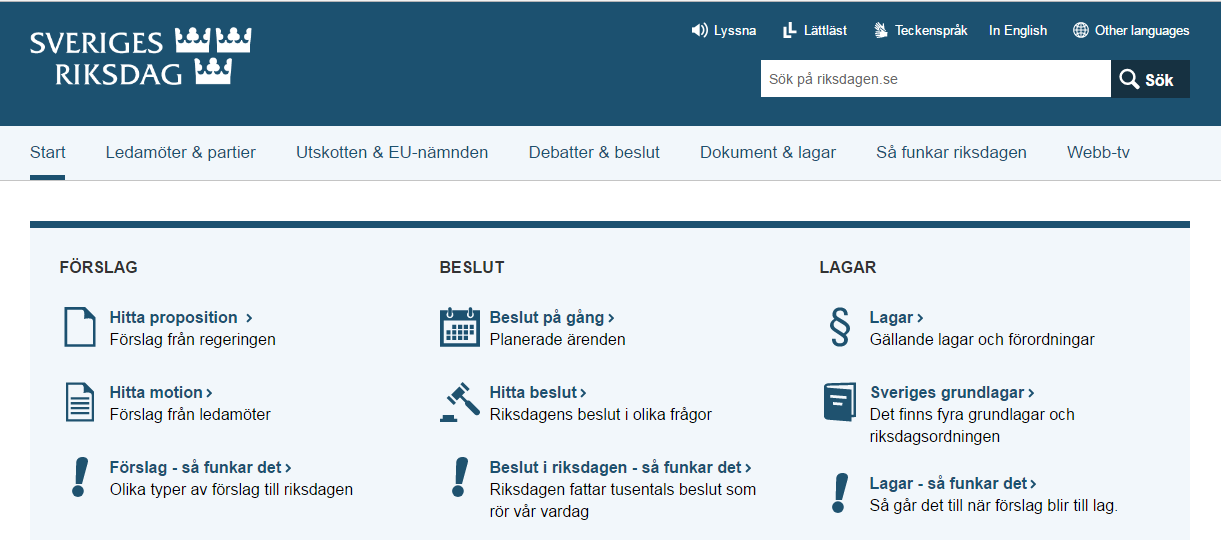This screenshot has height=540, width=1221.
Task: Open the Ledamöter & partier menu
Action: (x=181, y=153)
